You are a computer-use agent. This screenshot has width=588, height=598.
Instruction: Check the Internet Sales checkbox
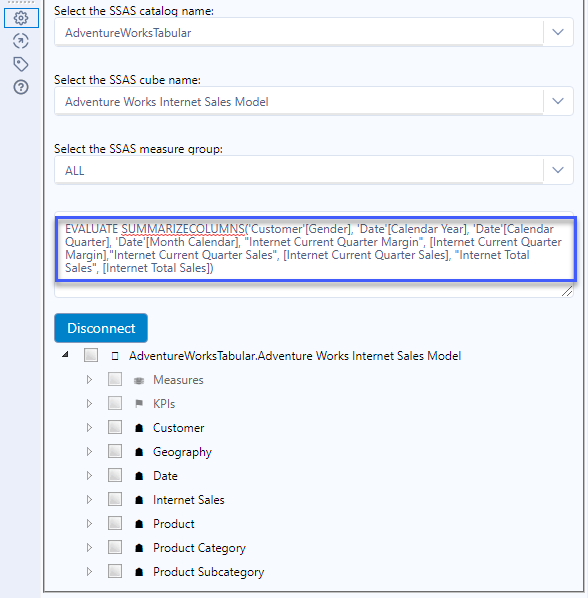(115, 499)
